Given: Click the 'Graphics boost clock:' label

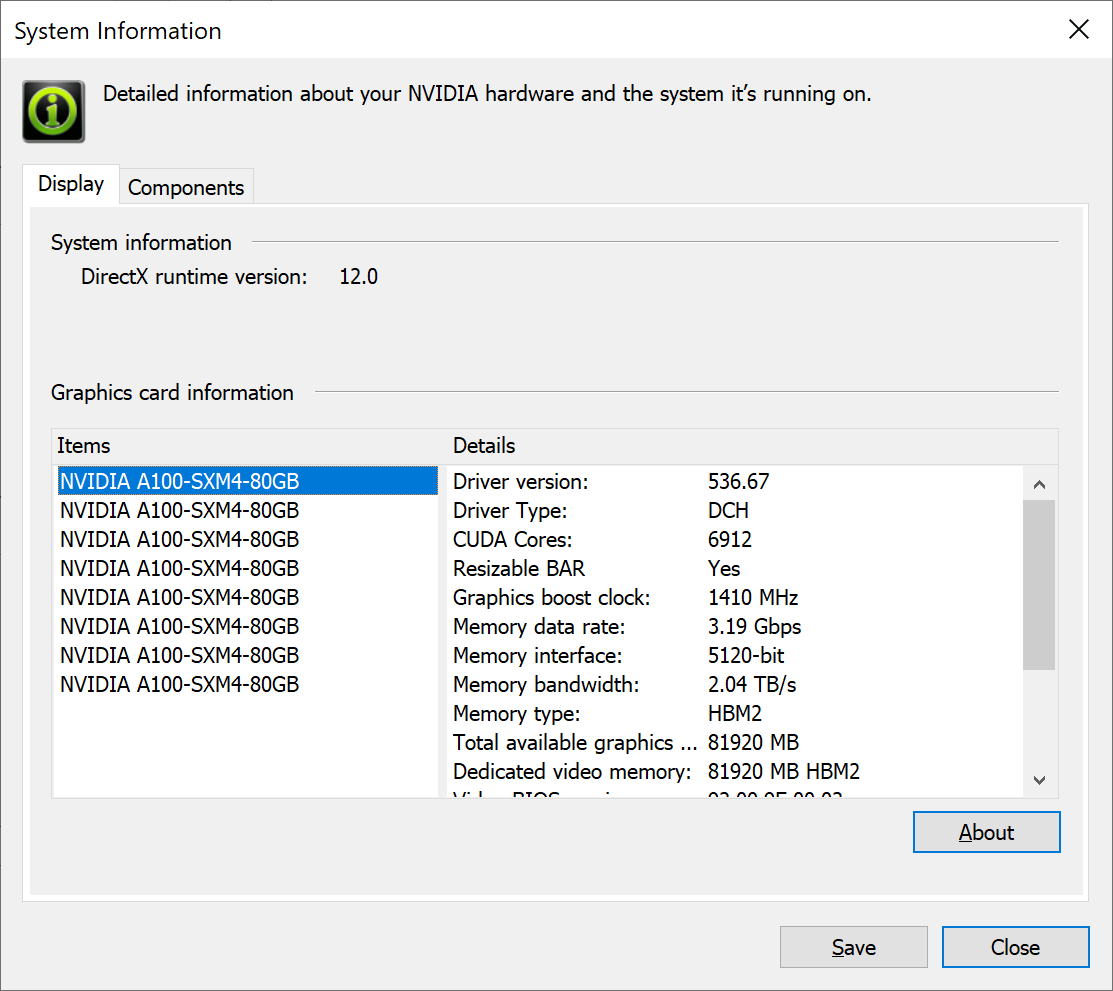Looking at the screenshot, I should pyautogui.click(x=552, y=598).
